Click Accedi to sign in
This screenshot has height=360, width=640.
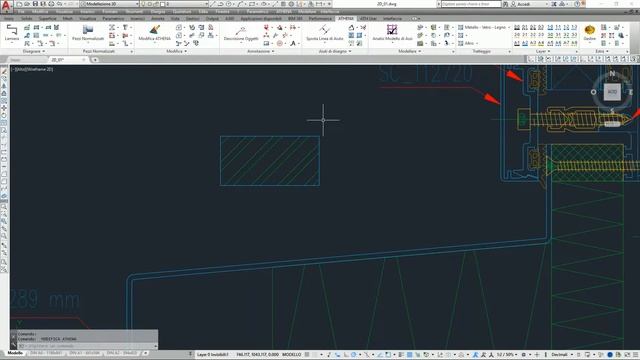524,4
